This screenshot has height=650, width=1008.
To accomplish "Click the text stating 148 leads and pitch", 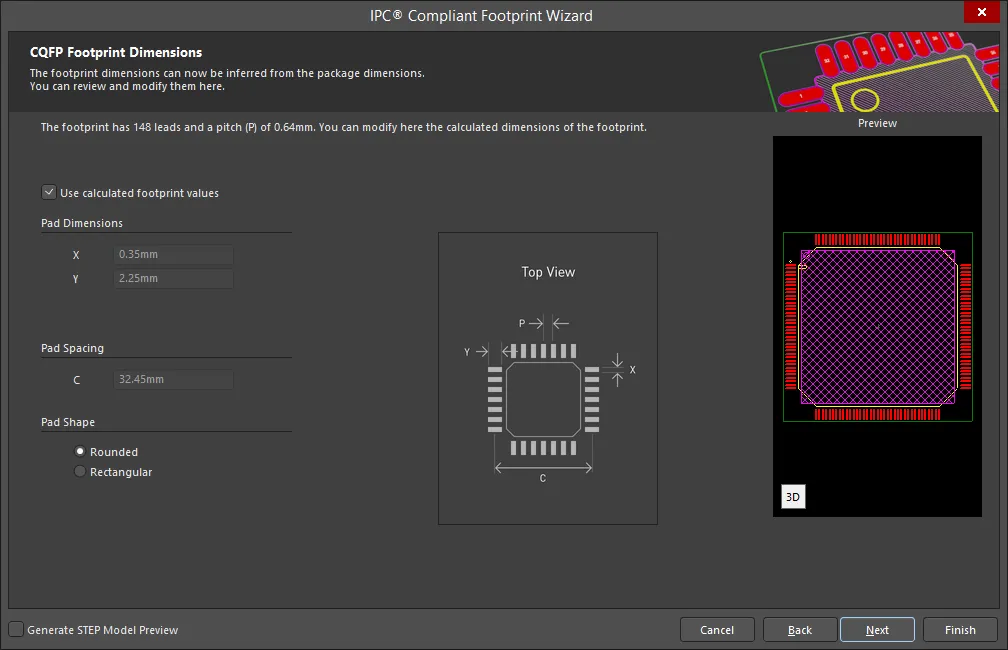I will pos(343,127).
